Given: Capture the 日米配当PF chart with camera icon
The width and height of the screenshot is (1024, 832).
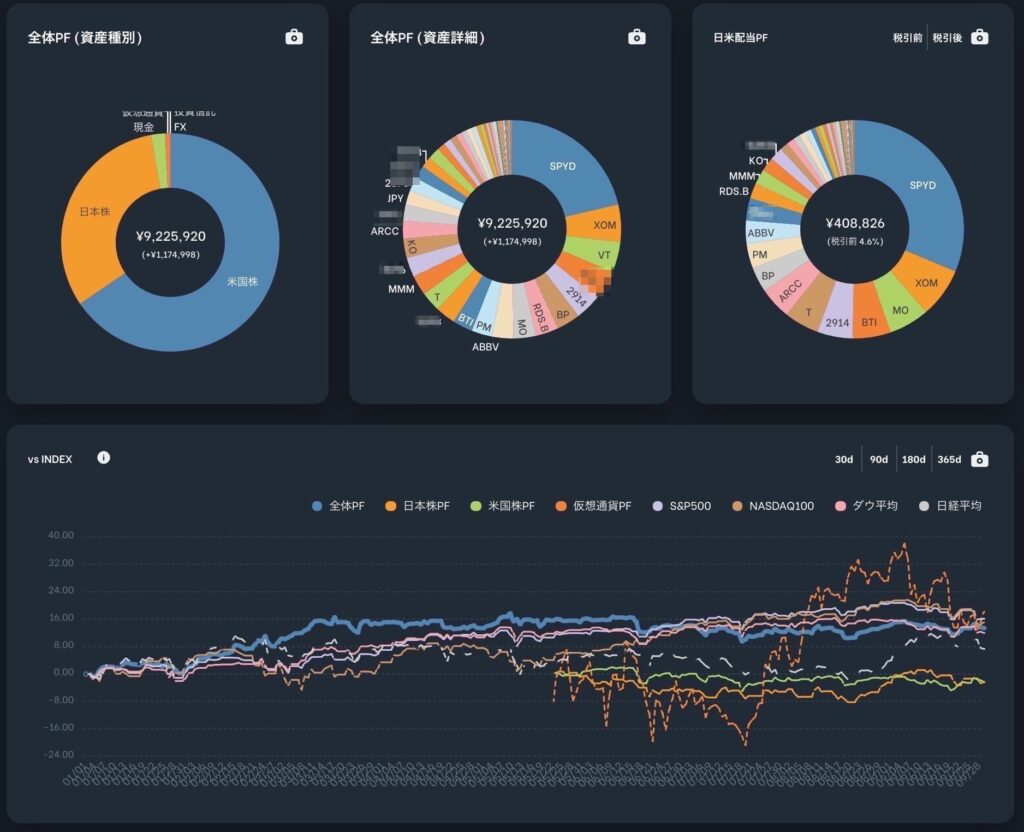Looking at the screenshot, I should click(980, 37).
